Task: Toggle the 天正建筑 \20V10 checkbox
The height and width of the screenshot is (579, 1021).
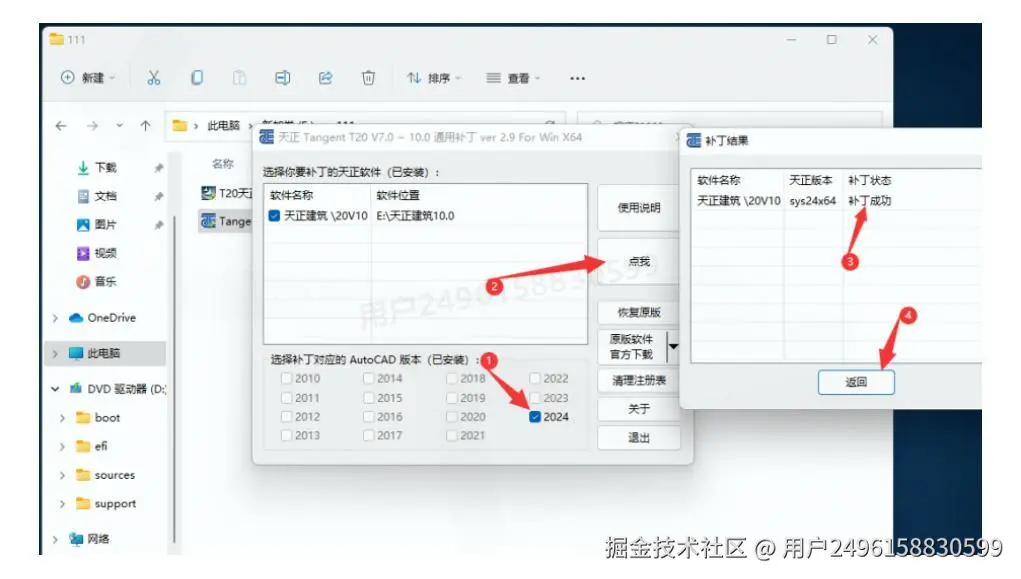Action: click(x=274, y=216)
